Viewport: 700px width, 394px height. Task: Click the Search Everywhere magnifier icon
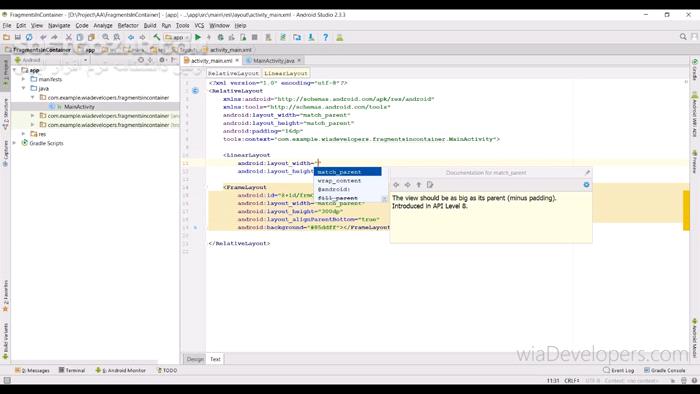(683, 37)
